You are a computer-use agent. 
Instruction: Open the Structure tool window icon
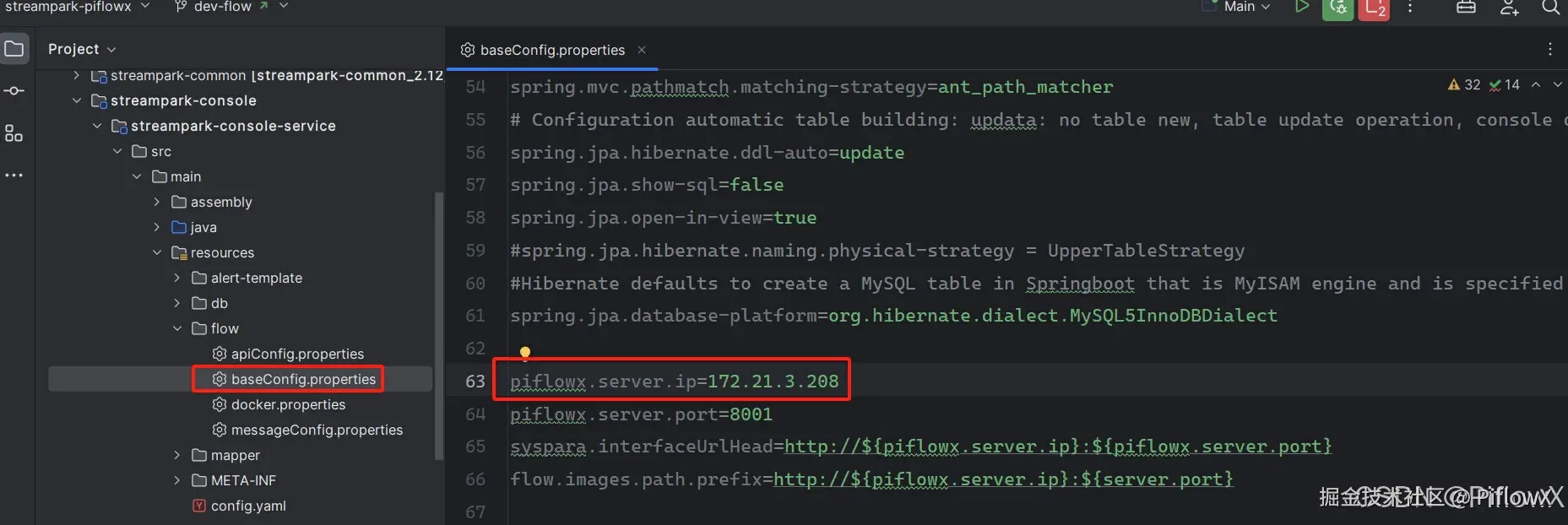pos(14,133)
